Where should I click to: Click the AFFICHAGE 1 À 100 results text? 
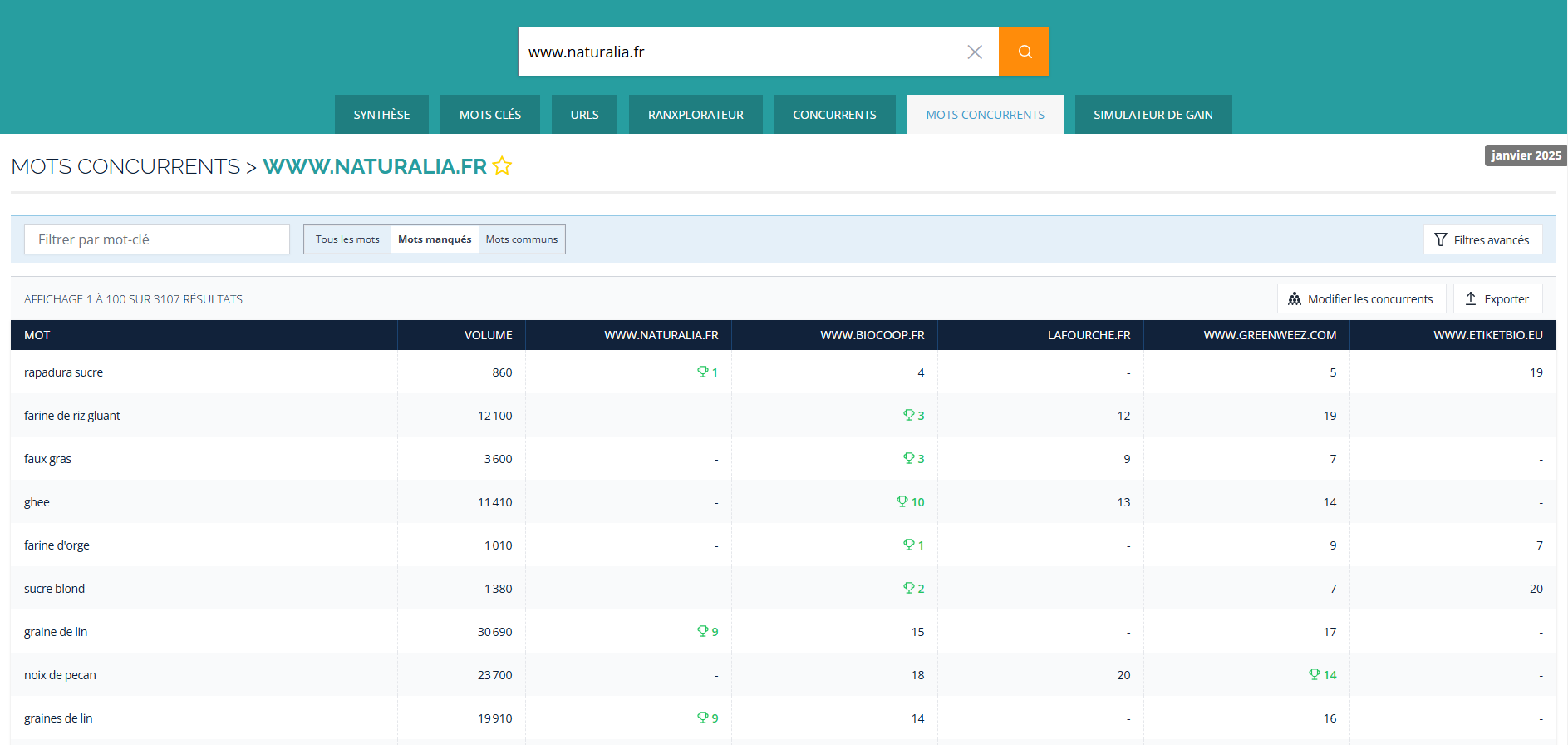pyautogui.click(x=133, y=299)
